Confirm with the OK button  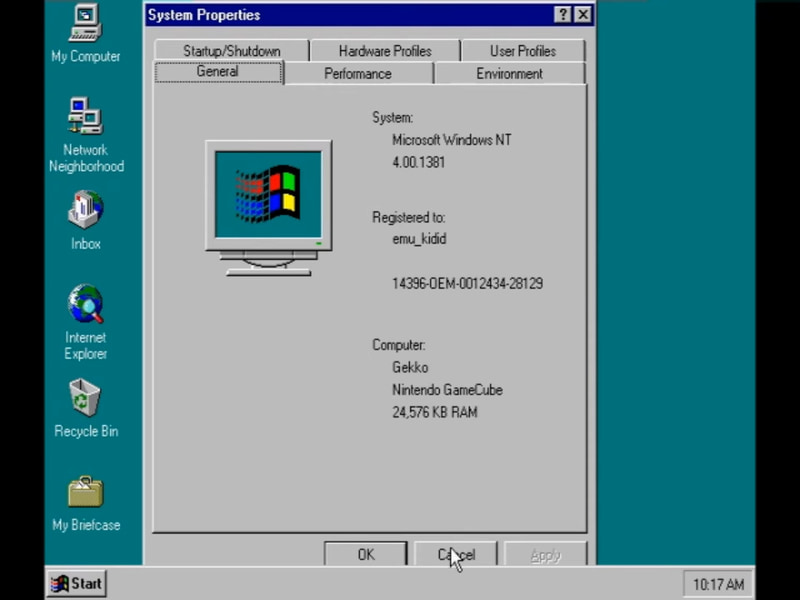pyautogui.click(x=366, y=554)
